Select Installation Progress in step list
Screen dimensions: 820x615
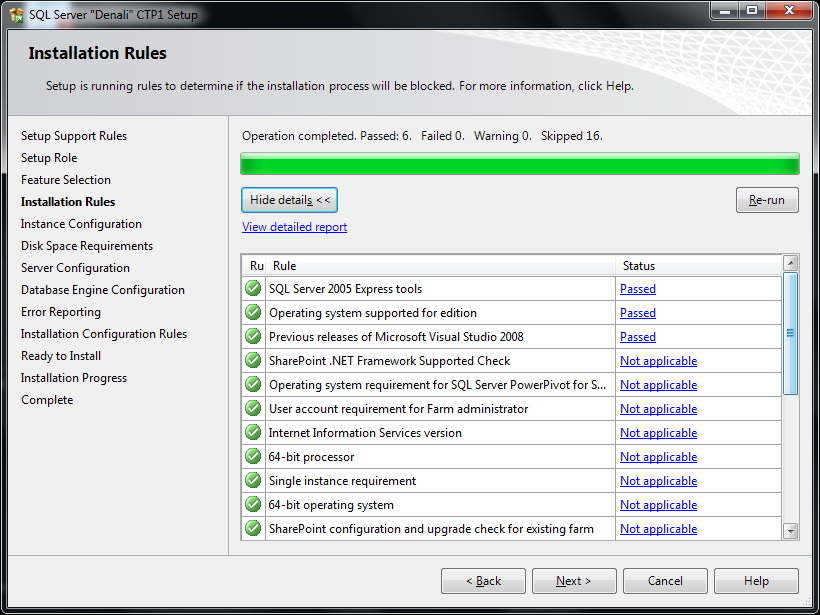click(74, 378)
